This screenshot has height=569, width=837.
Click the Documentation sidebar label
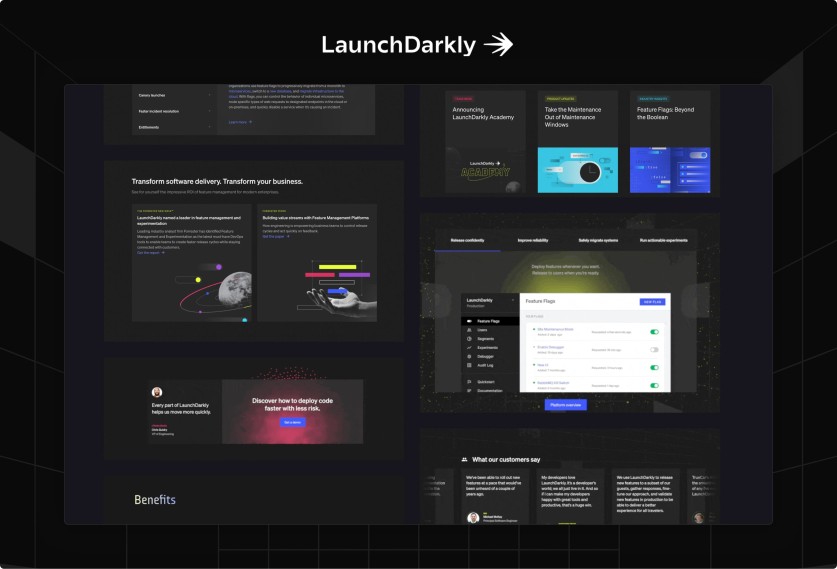489,390
